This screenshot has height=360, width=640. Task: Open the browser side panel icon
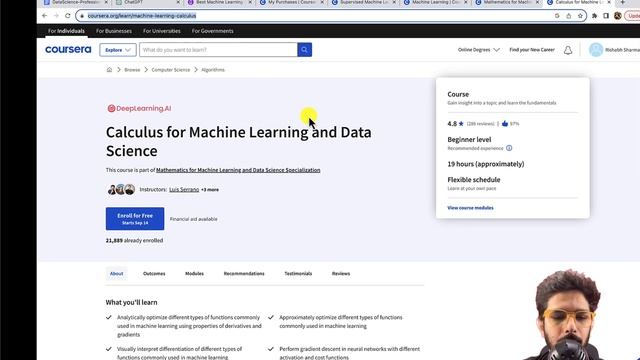click(606, 16)
